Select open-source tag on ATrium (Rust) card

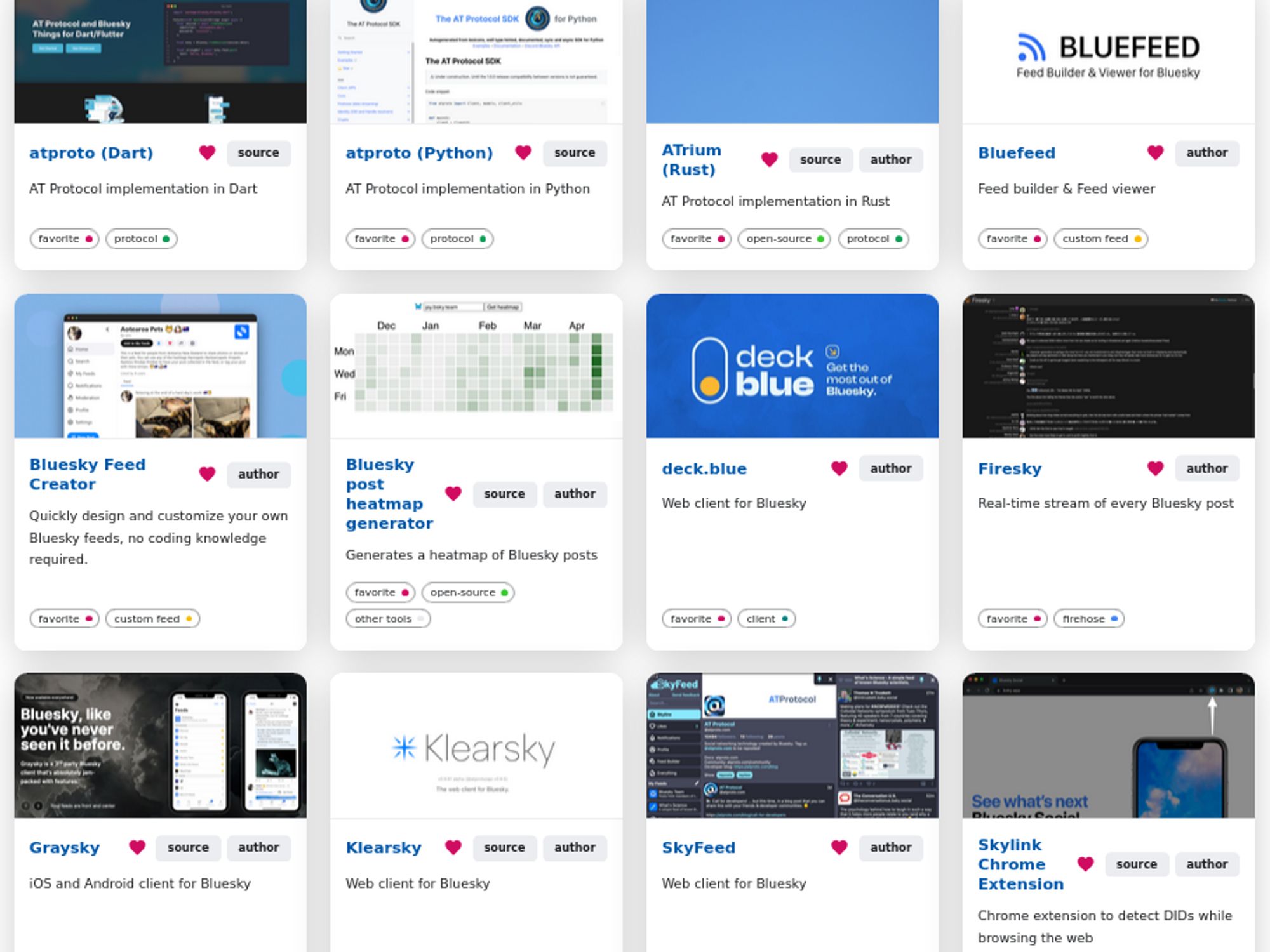pos(784,239)
